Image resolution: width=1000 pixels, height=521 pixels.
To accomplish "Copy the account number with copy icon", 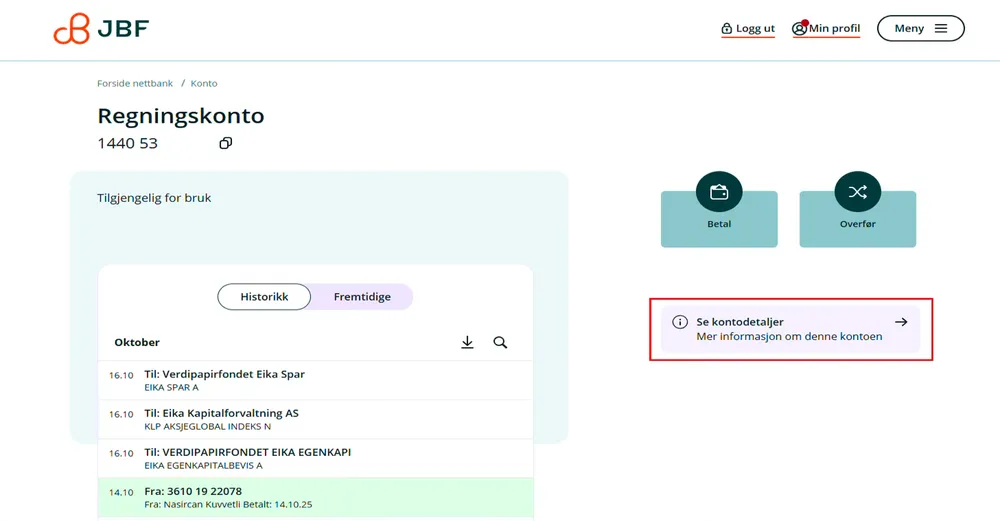I will coord(225,143).
